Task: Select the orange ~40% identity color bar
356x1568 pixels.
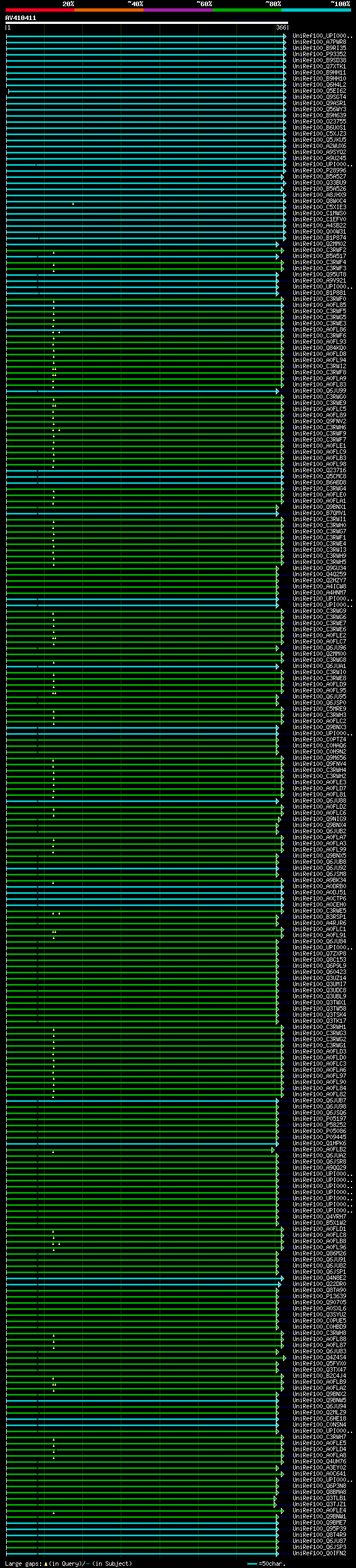Action: click(x=109, y=10)
